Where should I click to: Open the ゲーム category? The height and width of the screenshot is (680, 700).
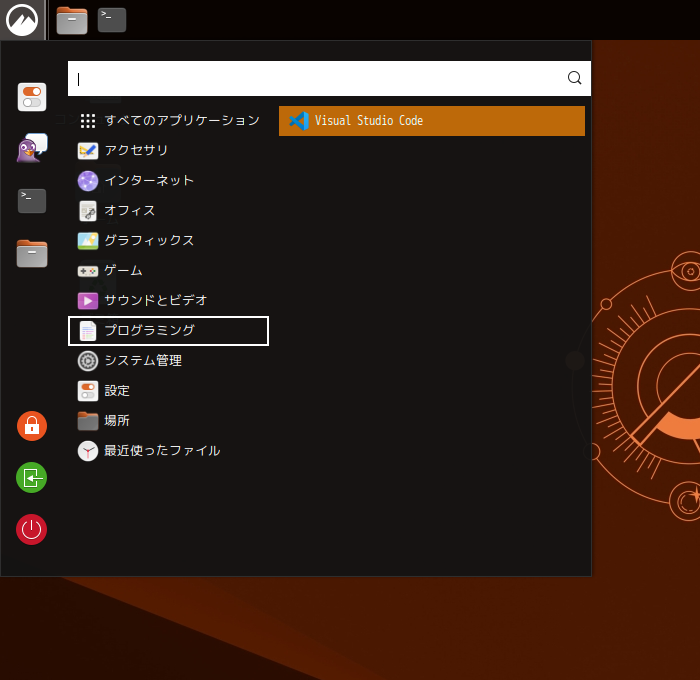pyautogui.click(x=168, y=271)
